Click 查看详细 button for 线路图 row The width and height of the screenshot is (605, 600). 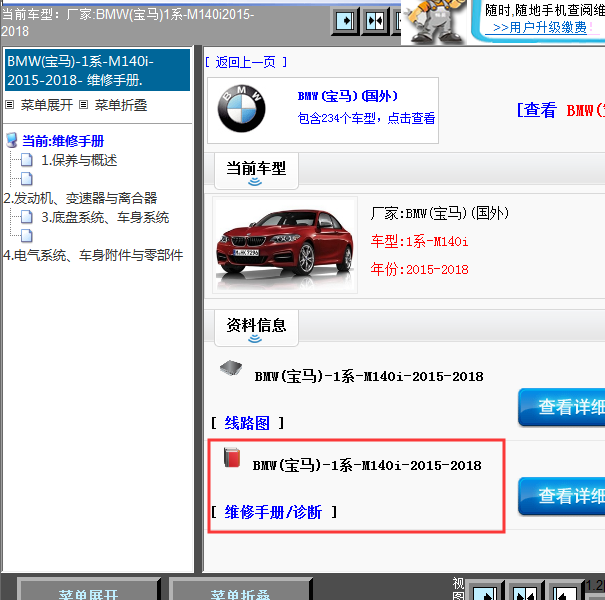(562, 407)
